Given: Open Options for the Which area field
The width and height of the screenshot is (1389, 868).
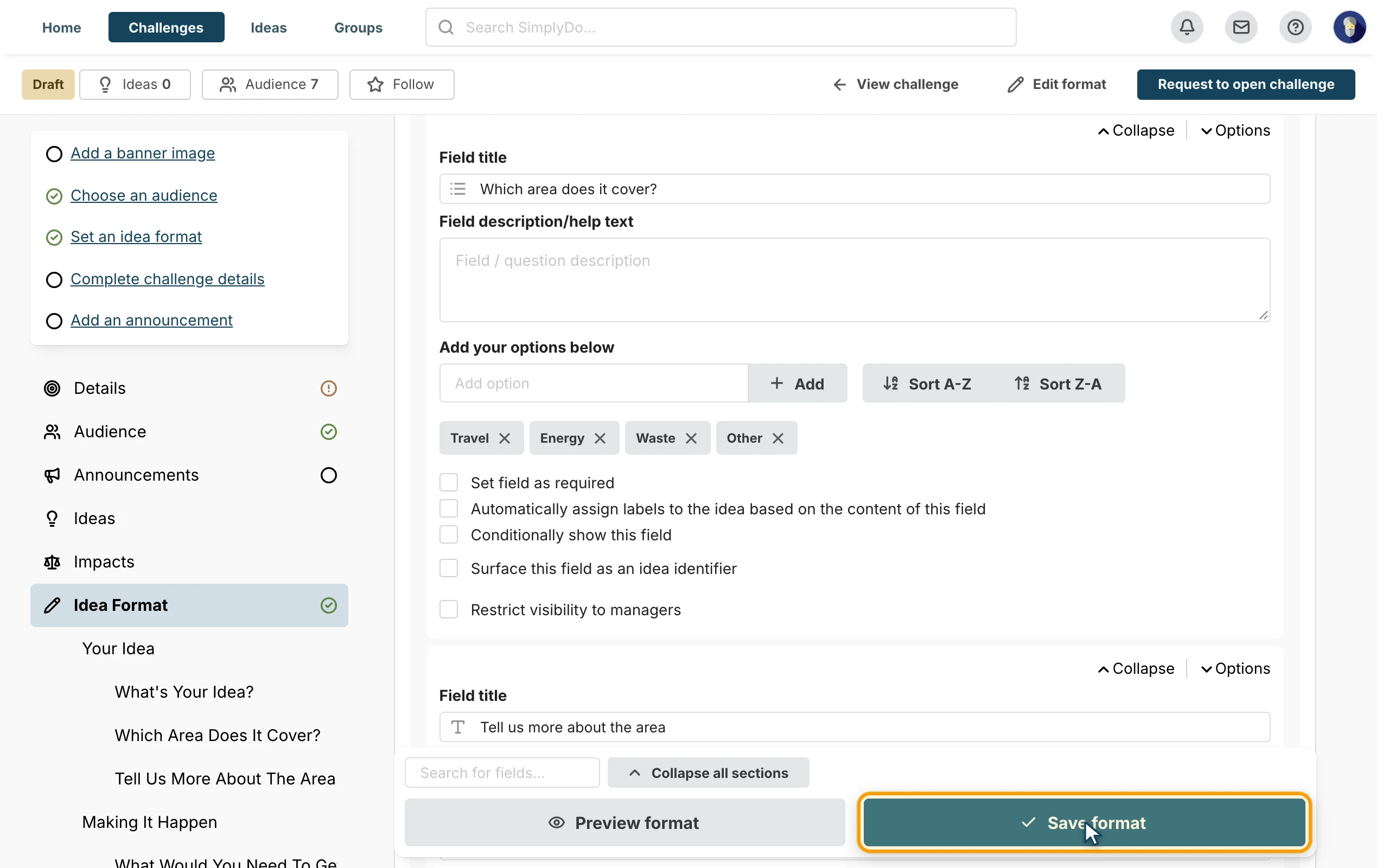Looking at the screenshot, I should point(1235,131).
